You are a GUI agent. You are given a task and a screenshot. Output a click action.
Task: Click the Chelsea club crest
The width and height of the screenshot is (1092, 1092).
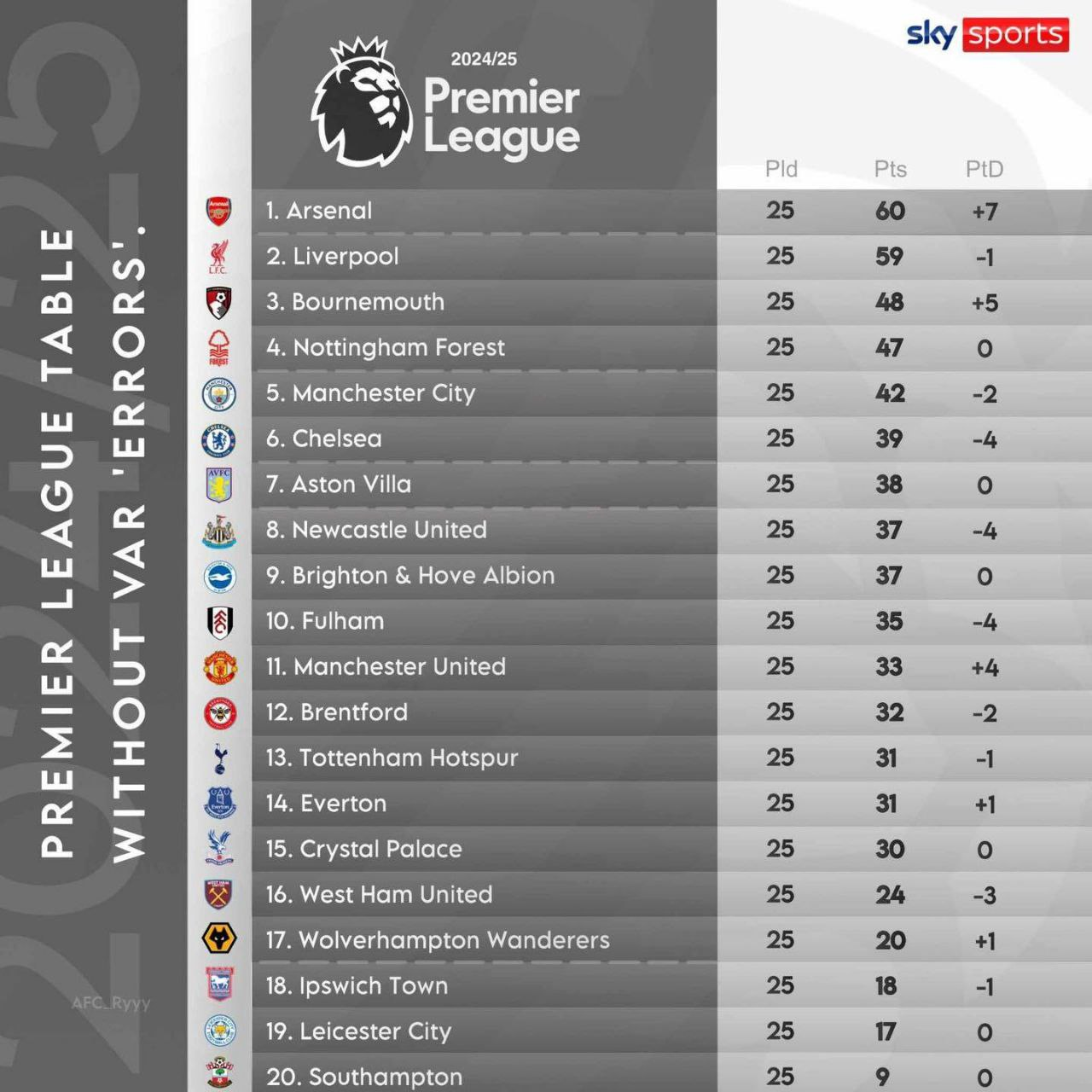click(218, 440)
